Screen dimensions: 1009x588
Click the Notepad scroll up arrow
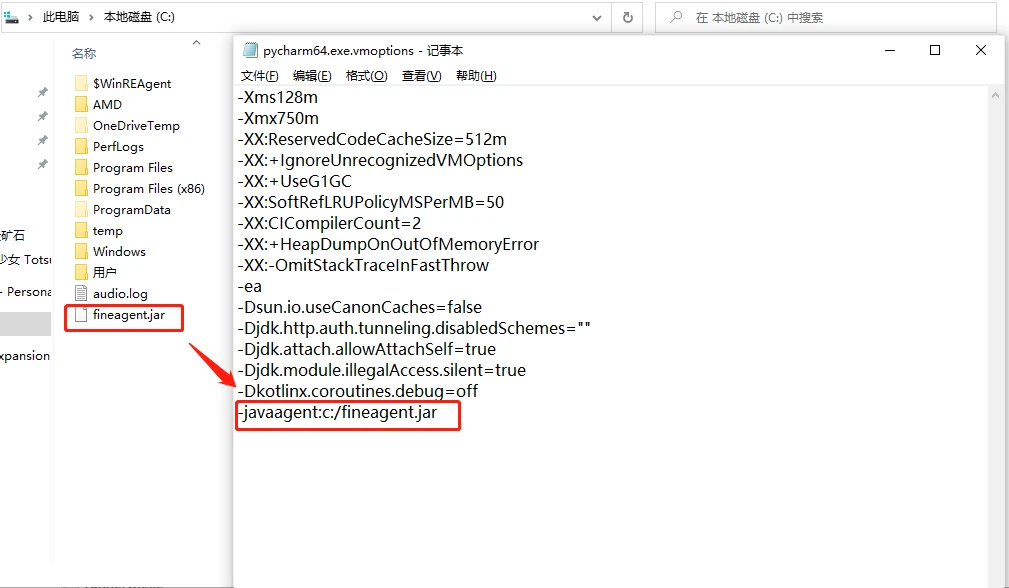[995, 95]
